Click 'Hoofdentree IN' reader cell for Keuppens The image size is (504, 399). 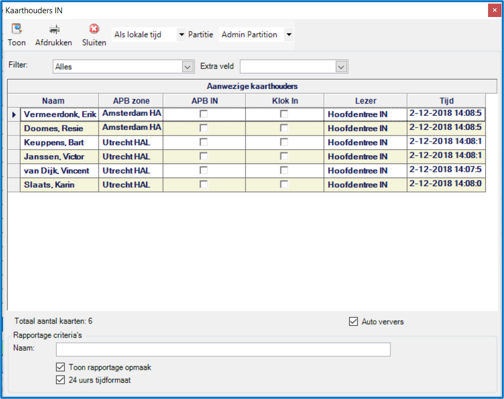[365, 142]
